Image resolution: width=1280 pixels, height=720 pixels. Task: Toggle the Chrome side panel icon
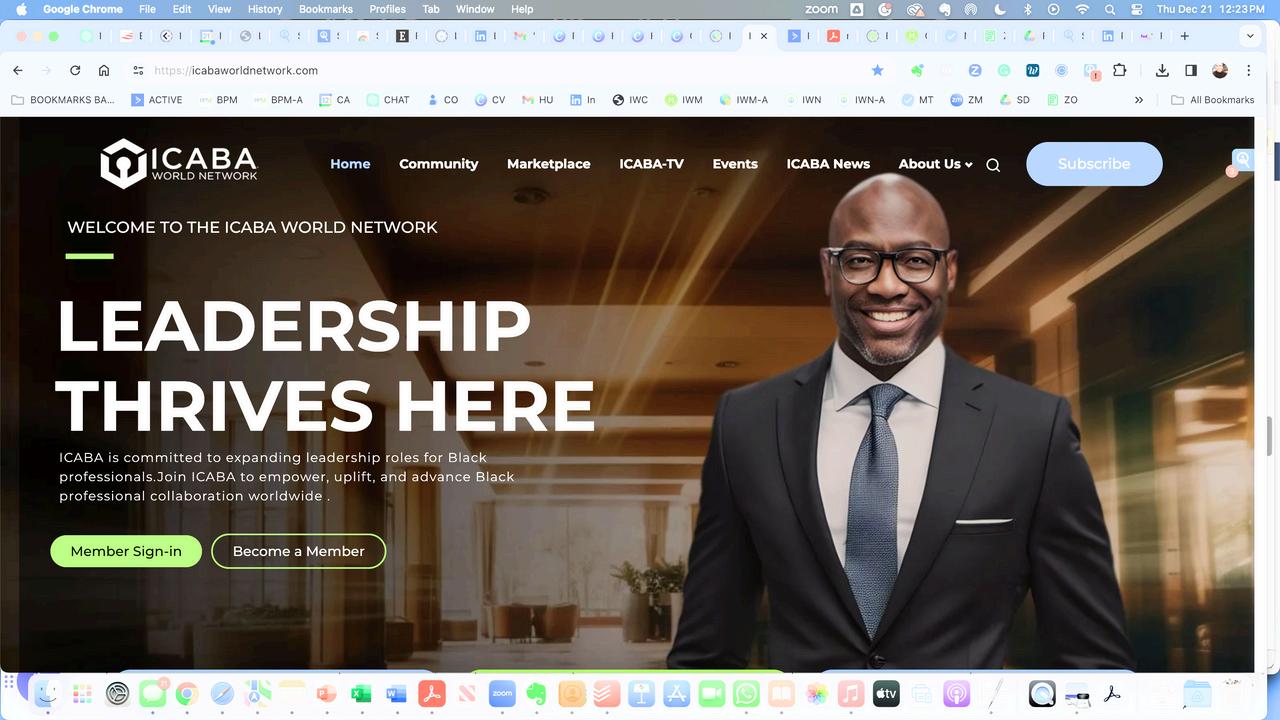[1191, 70]
